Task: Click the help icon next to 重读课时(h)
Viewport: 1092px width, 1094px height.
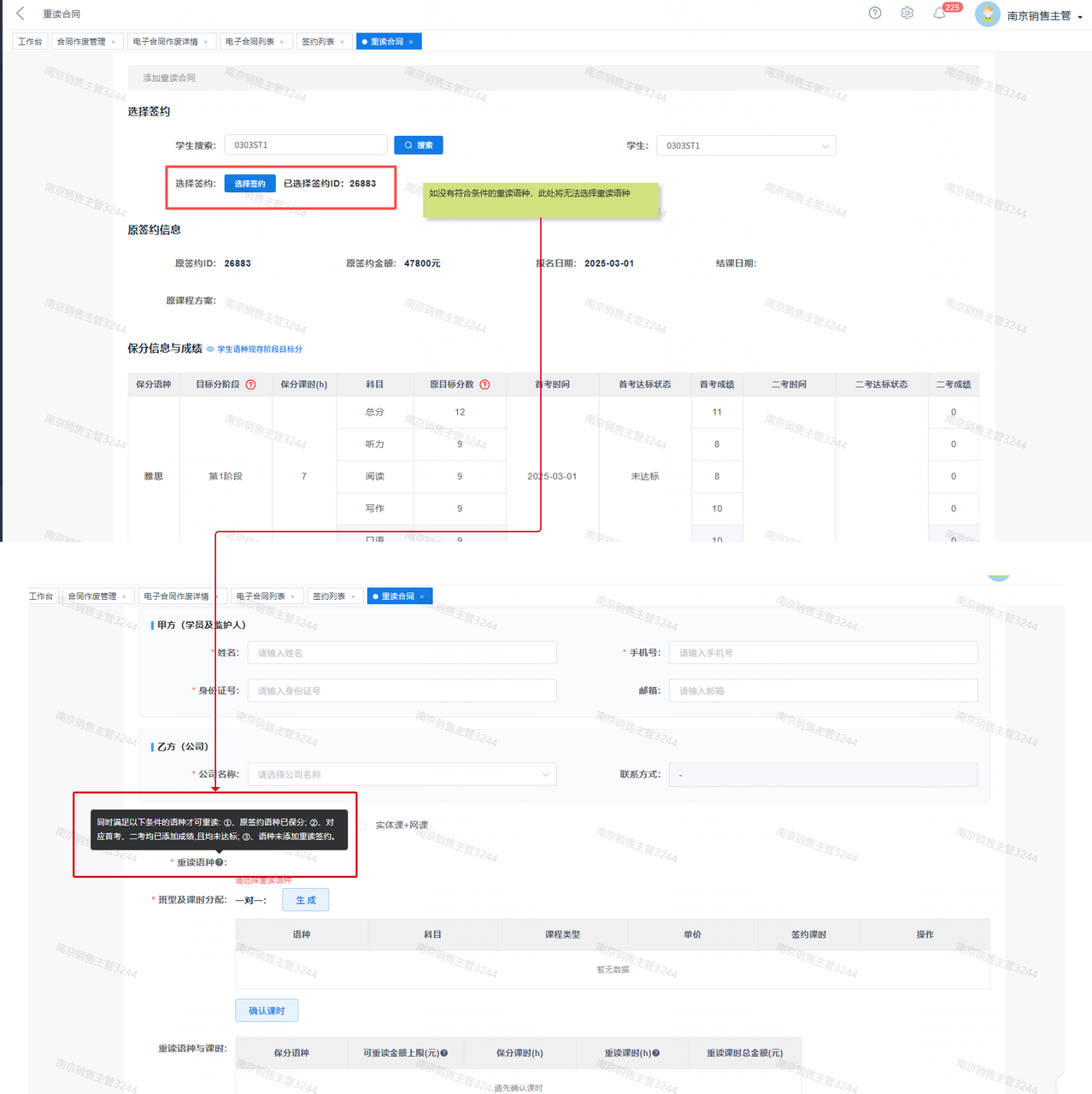Action: click(655, 1053)
